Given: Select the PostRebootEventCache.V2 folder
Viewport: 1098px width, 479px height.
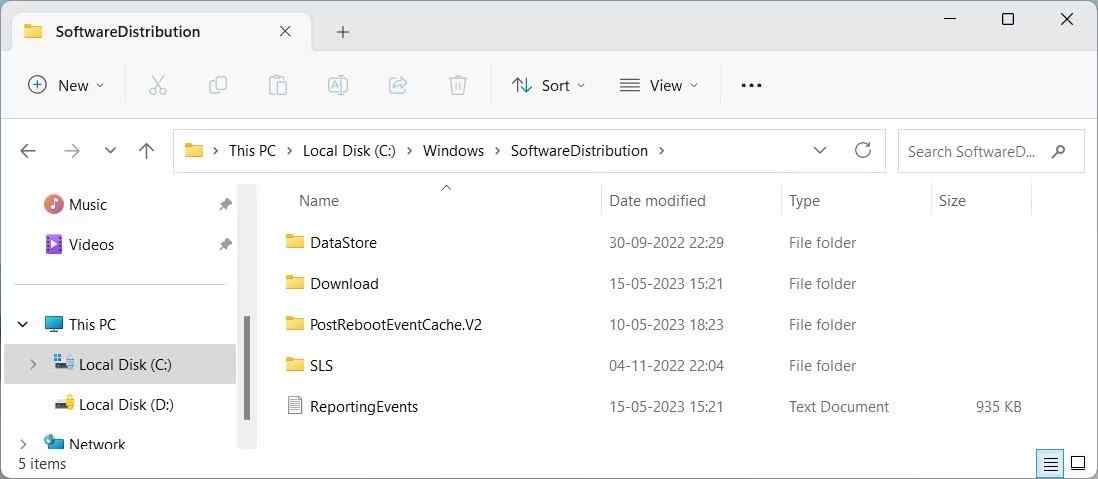Looking at the screenshot, I should tap(396, 324).
